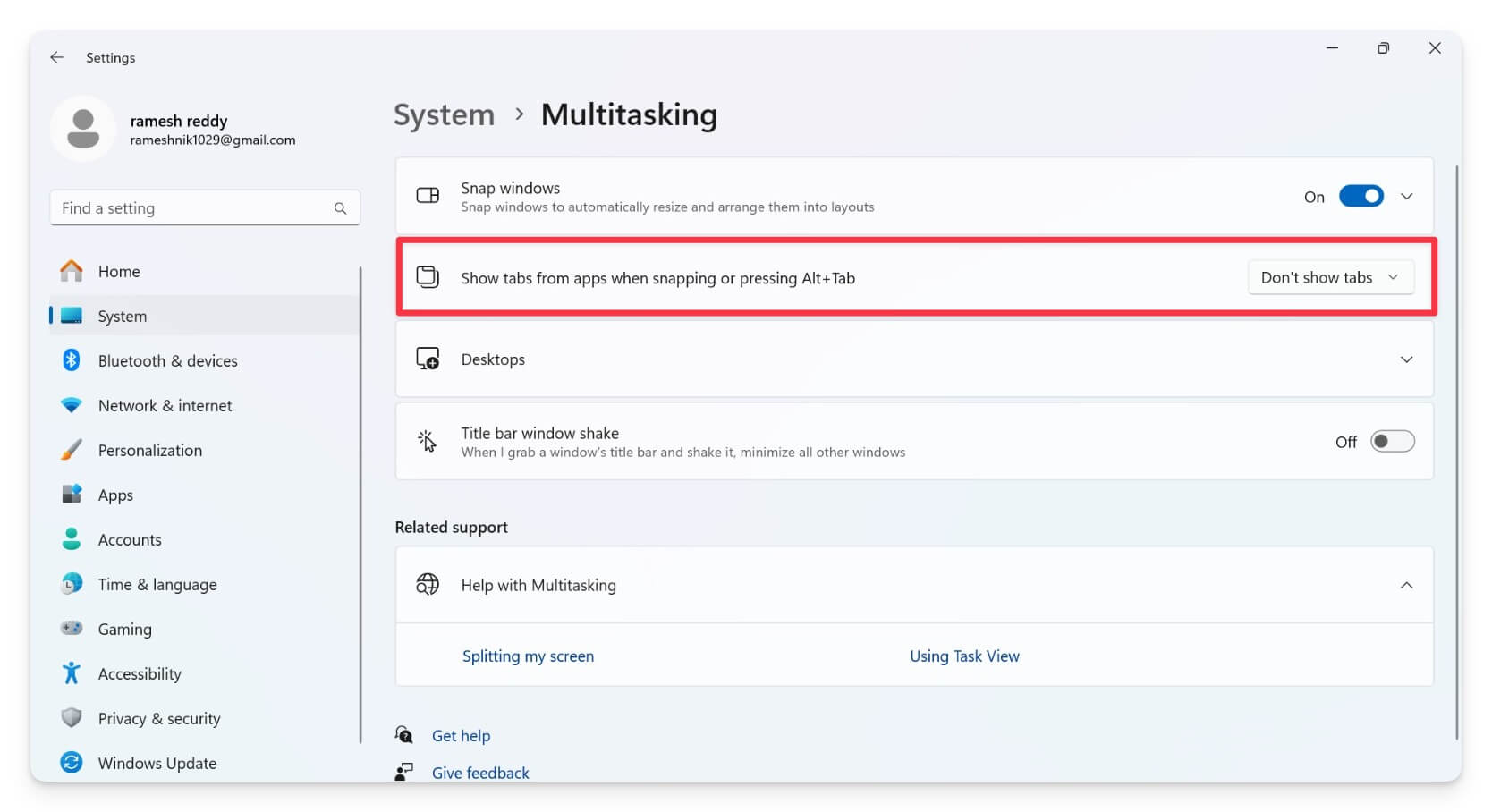
Task: Open the Splitting my screen help link
Action: tap(528, 656)
